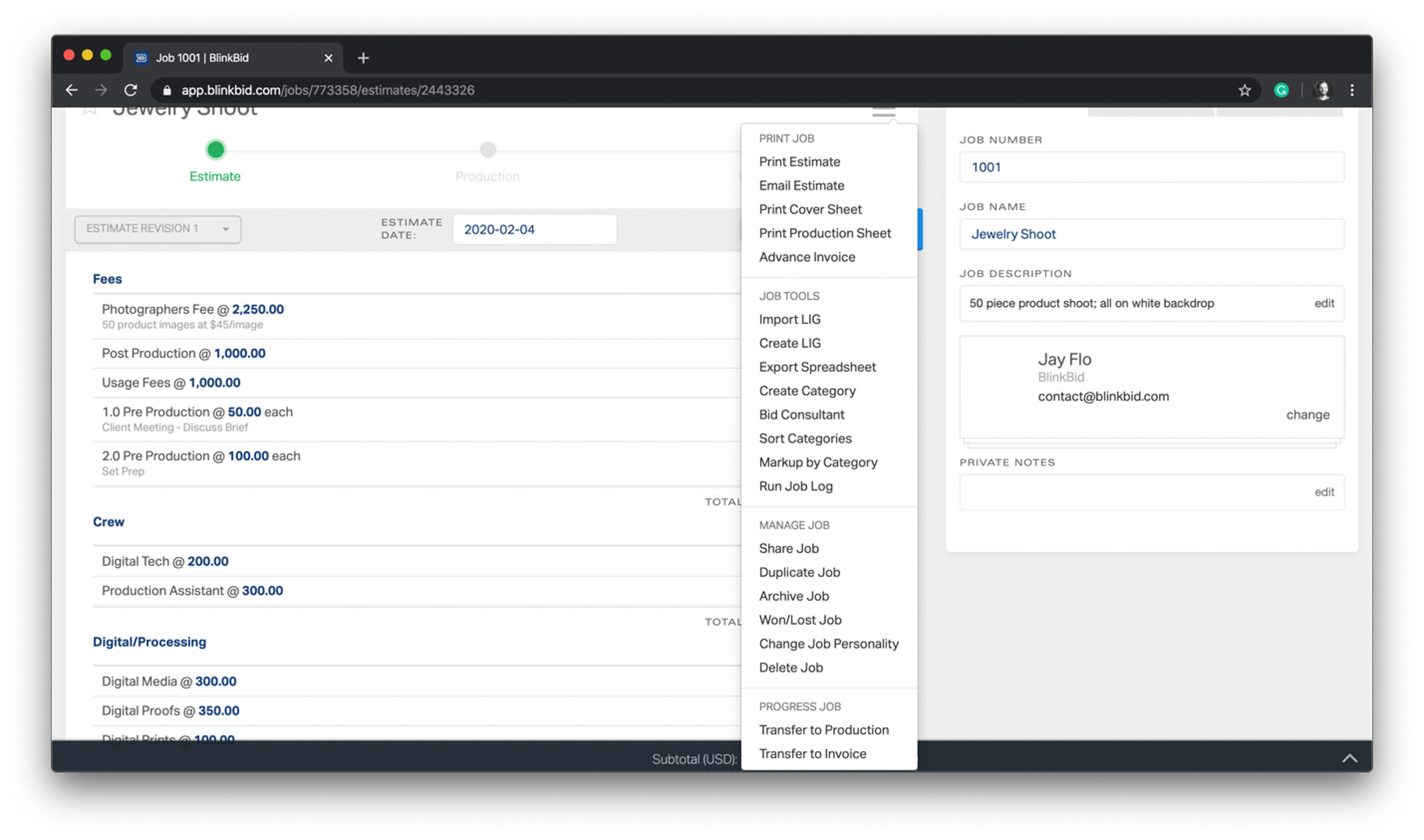Viewport: 1424px width, 840px height.
Task: Click Usage Fees amount 1,000.00
Action: click(215, 382)
